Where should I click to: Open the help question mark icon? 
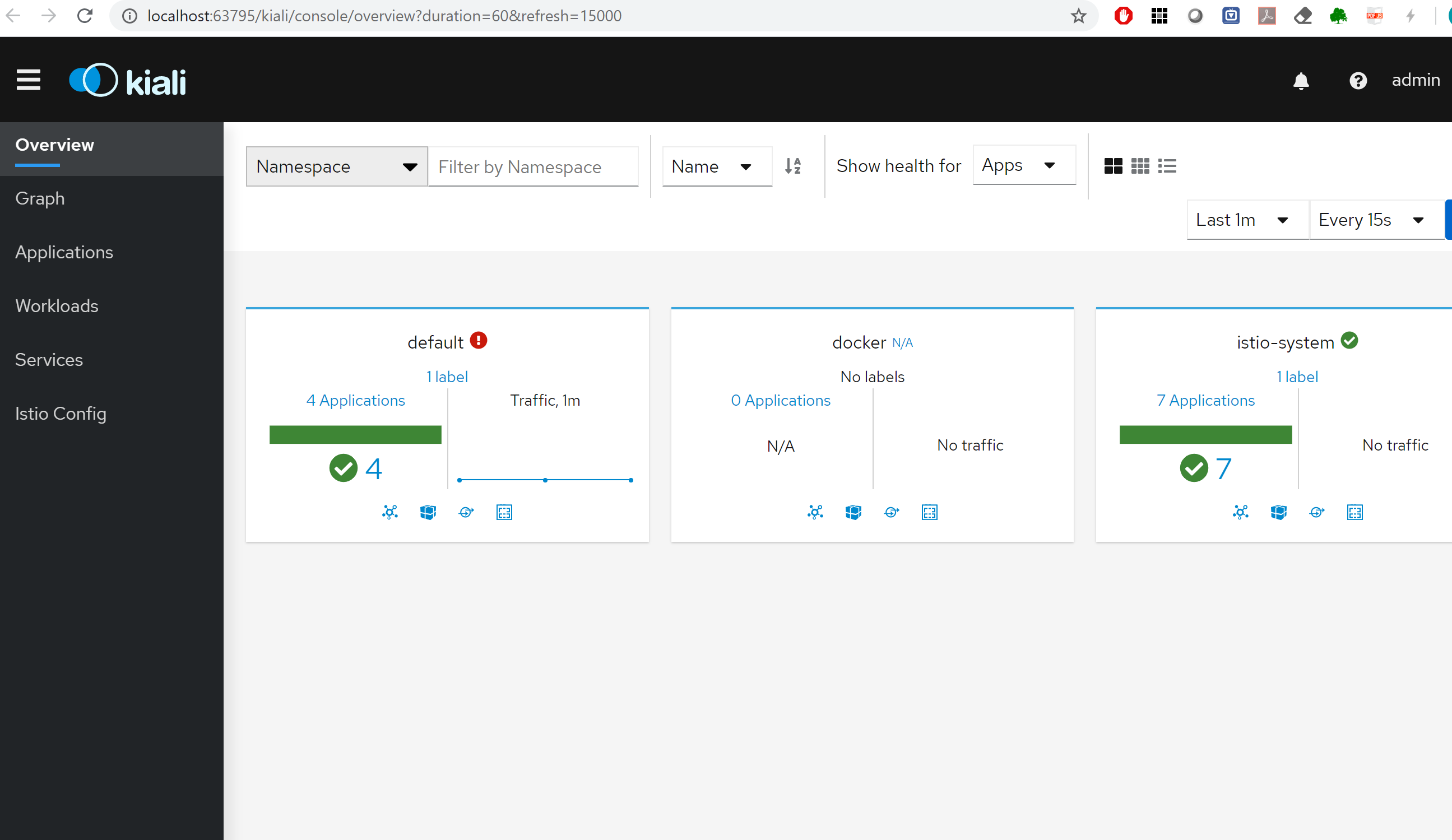coord(1357,81)
